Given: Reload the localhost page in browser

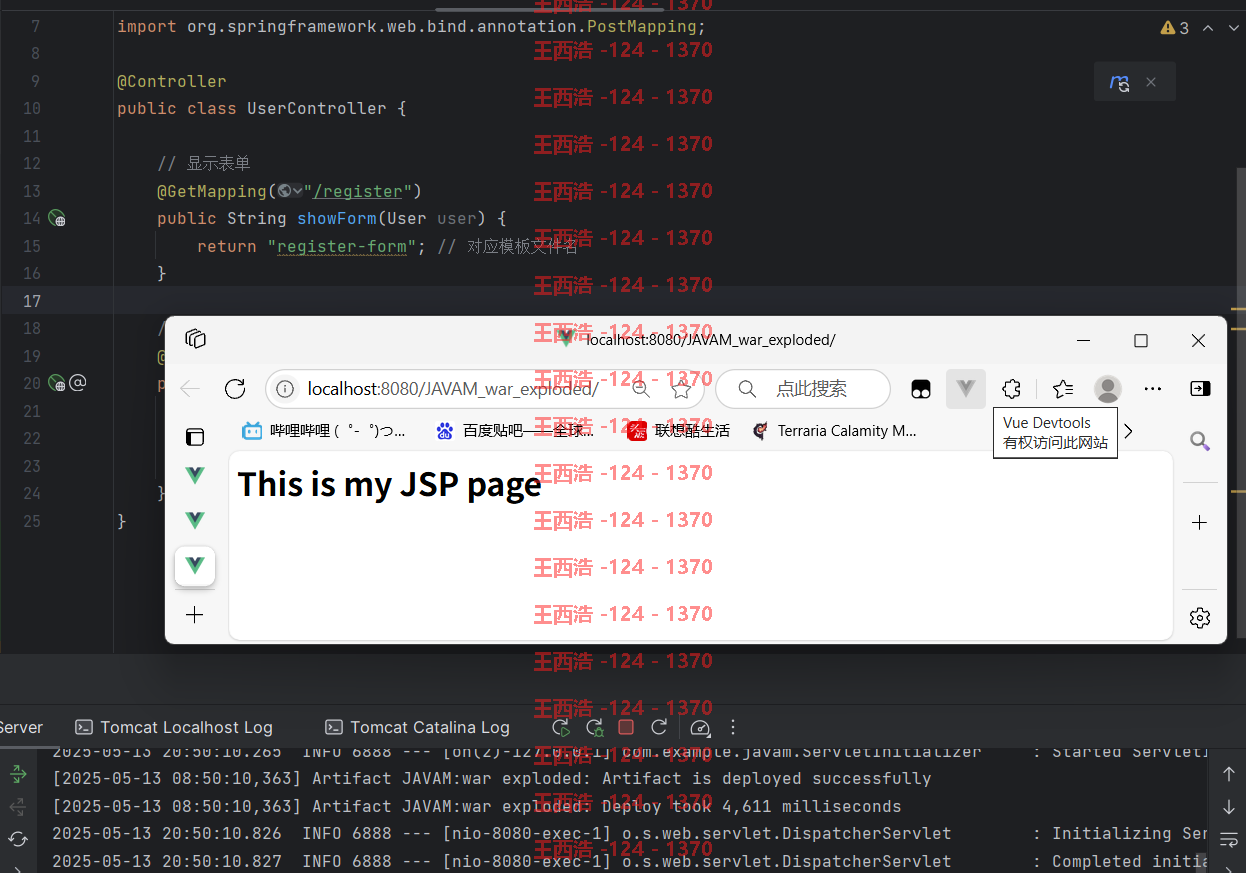Looking at the screenshot, I should [235, 389].
